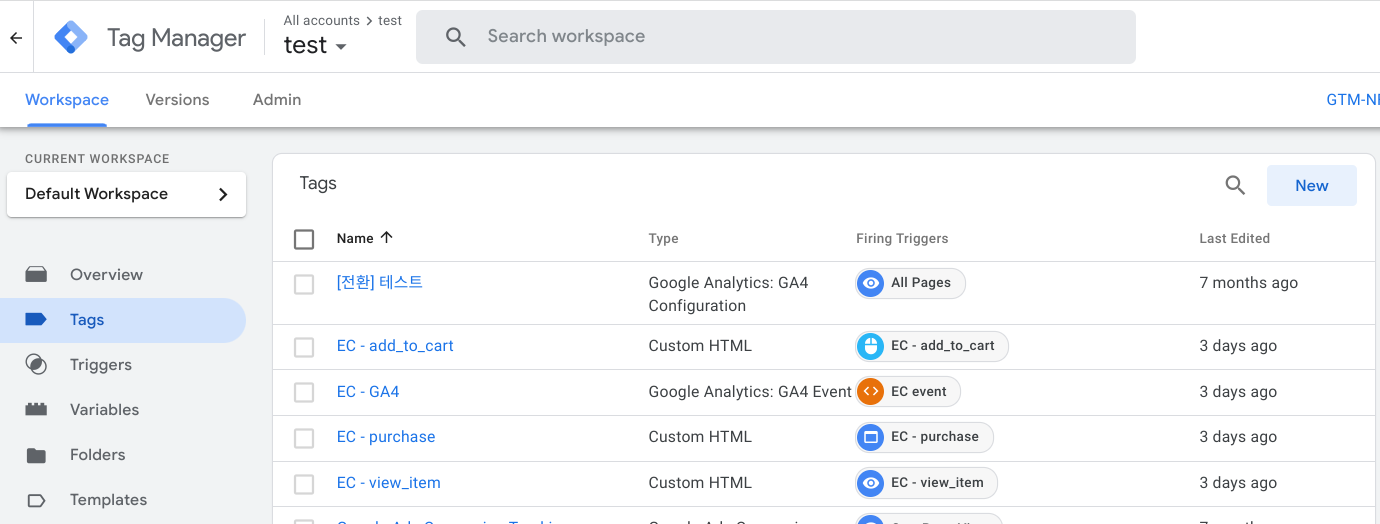Check the EC - add_to_cart row checkbox
Image resolution: width=1380 pixels, height=524 pixels.
tap(304, 347)
